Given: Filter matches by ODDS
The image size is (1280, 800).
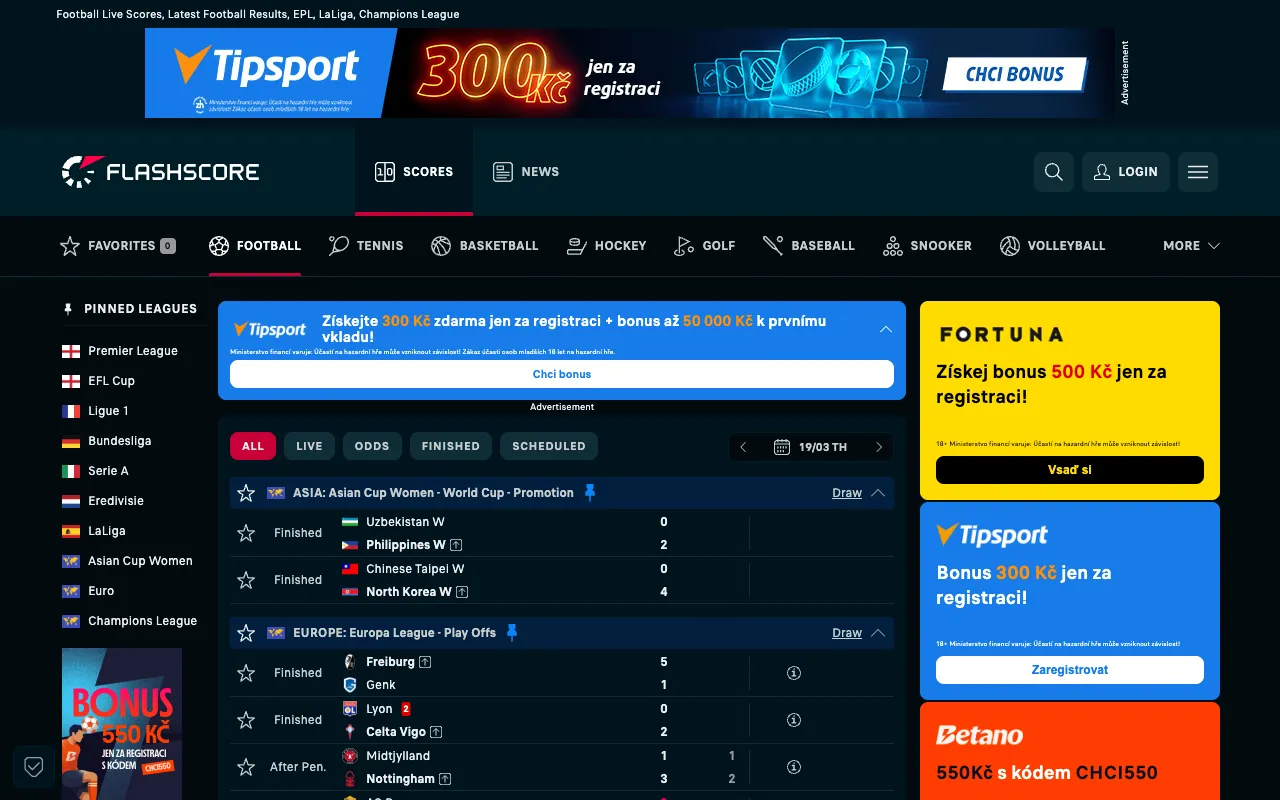Looking at the screenshot, I should click(x=372, y=446).
